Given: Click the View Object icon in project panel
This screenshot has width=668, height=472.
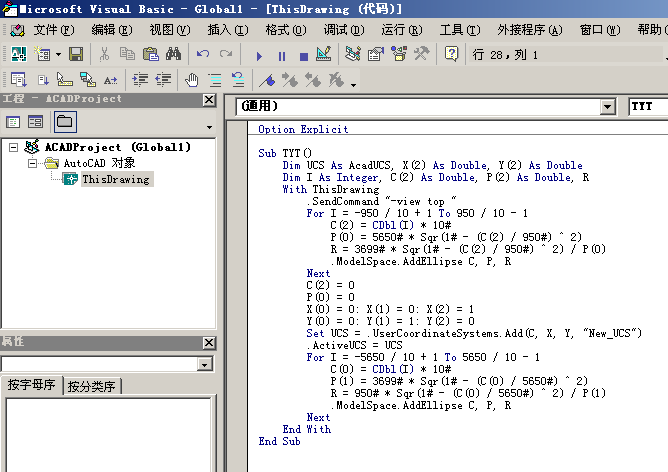Looking at the screenshot, I should coord(35,122).
